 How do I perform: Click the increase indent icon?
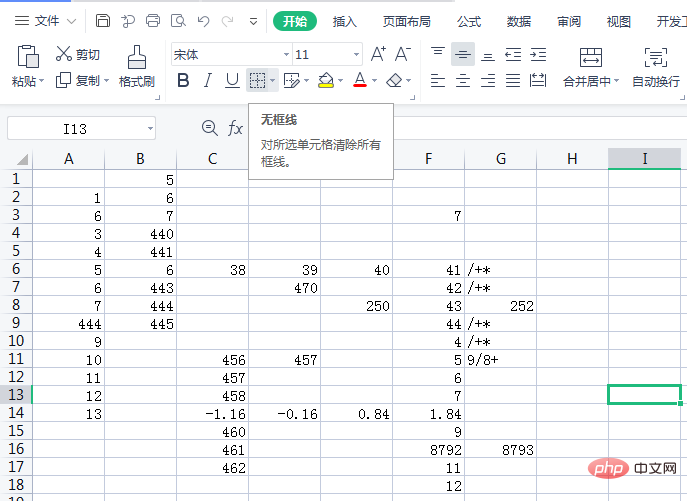538,54
